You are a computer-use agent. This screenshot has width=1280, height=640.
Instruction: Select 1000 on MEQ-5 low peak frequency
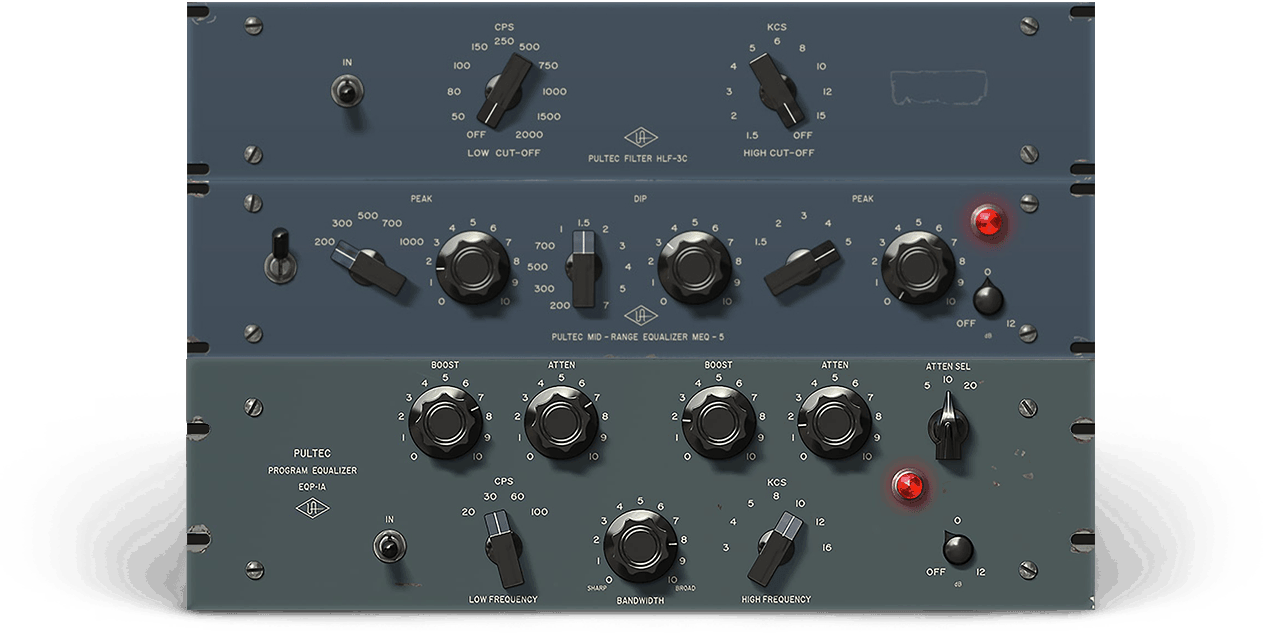click(411, 242)
